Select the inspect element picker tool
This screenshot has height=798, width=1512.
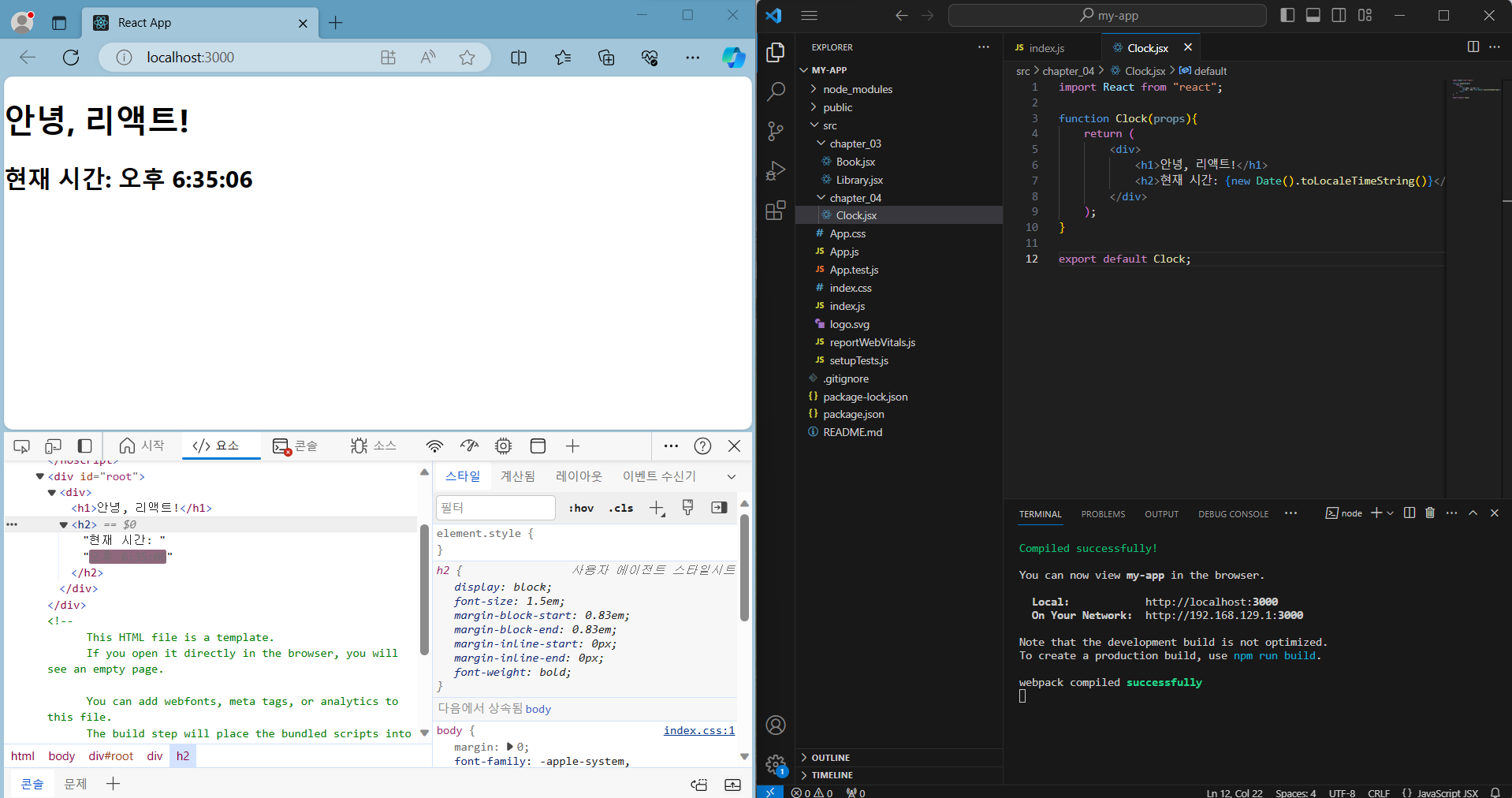(x=22, y=446)
